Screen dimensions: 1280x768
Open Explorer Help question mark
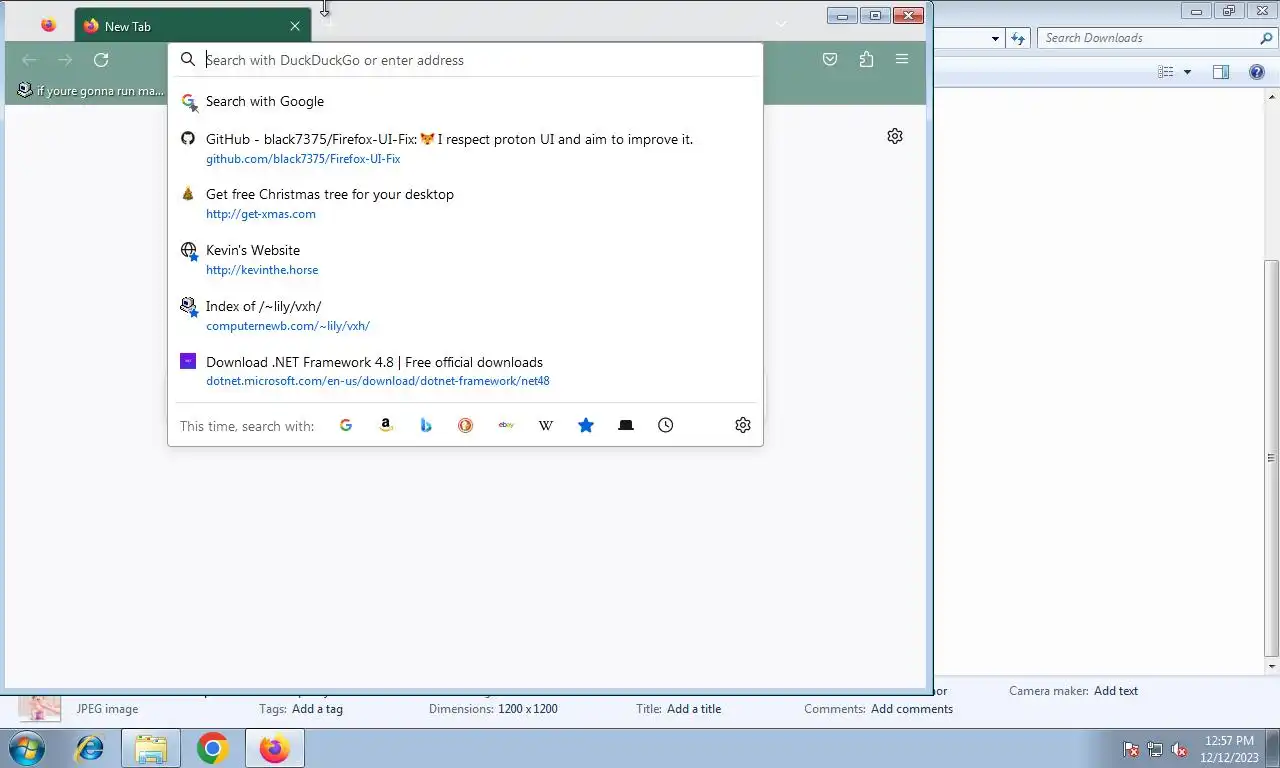1257,72
